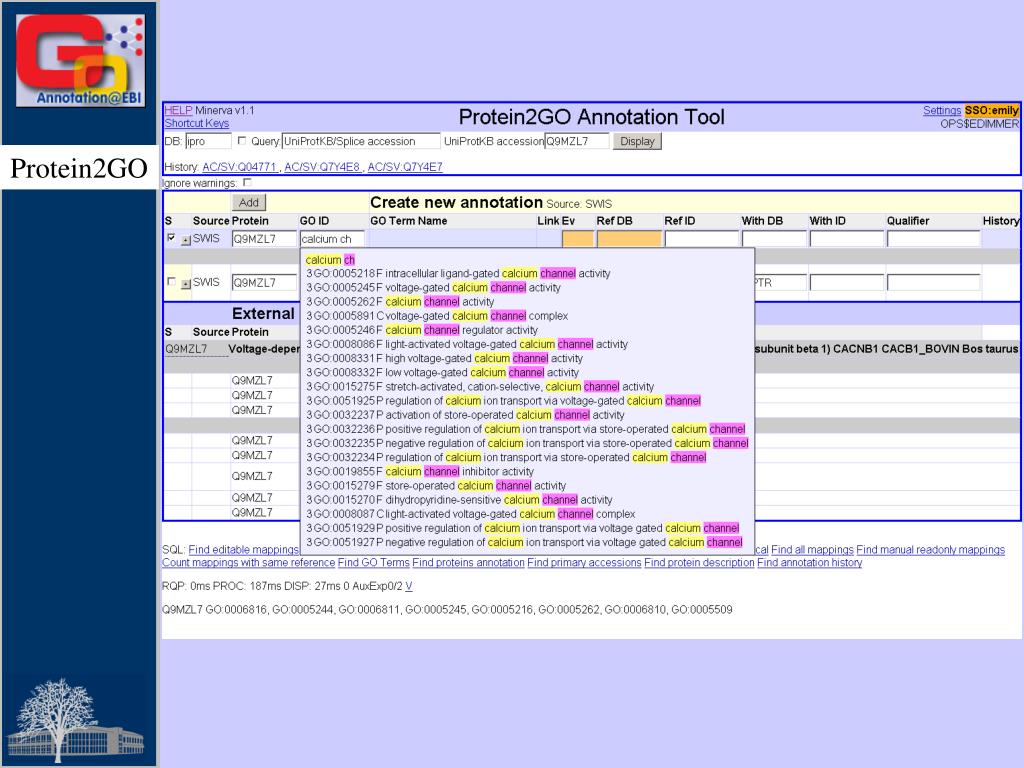
Task: Click the orange Ev field in the first row
Action: point(578,239)
